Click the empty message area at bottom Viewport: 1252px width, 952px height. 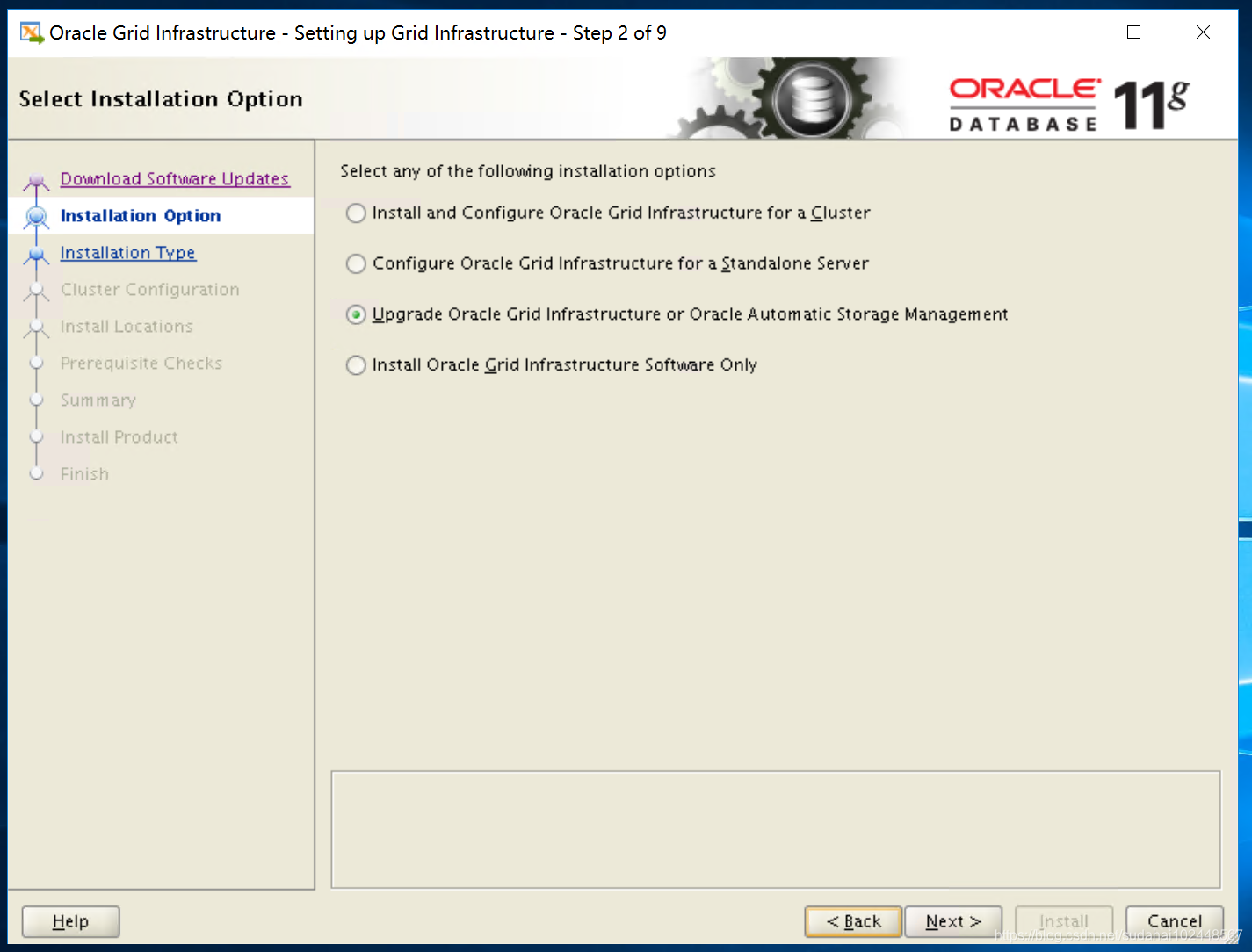(776, 830)
